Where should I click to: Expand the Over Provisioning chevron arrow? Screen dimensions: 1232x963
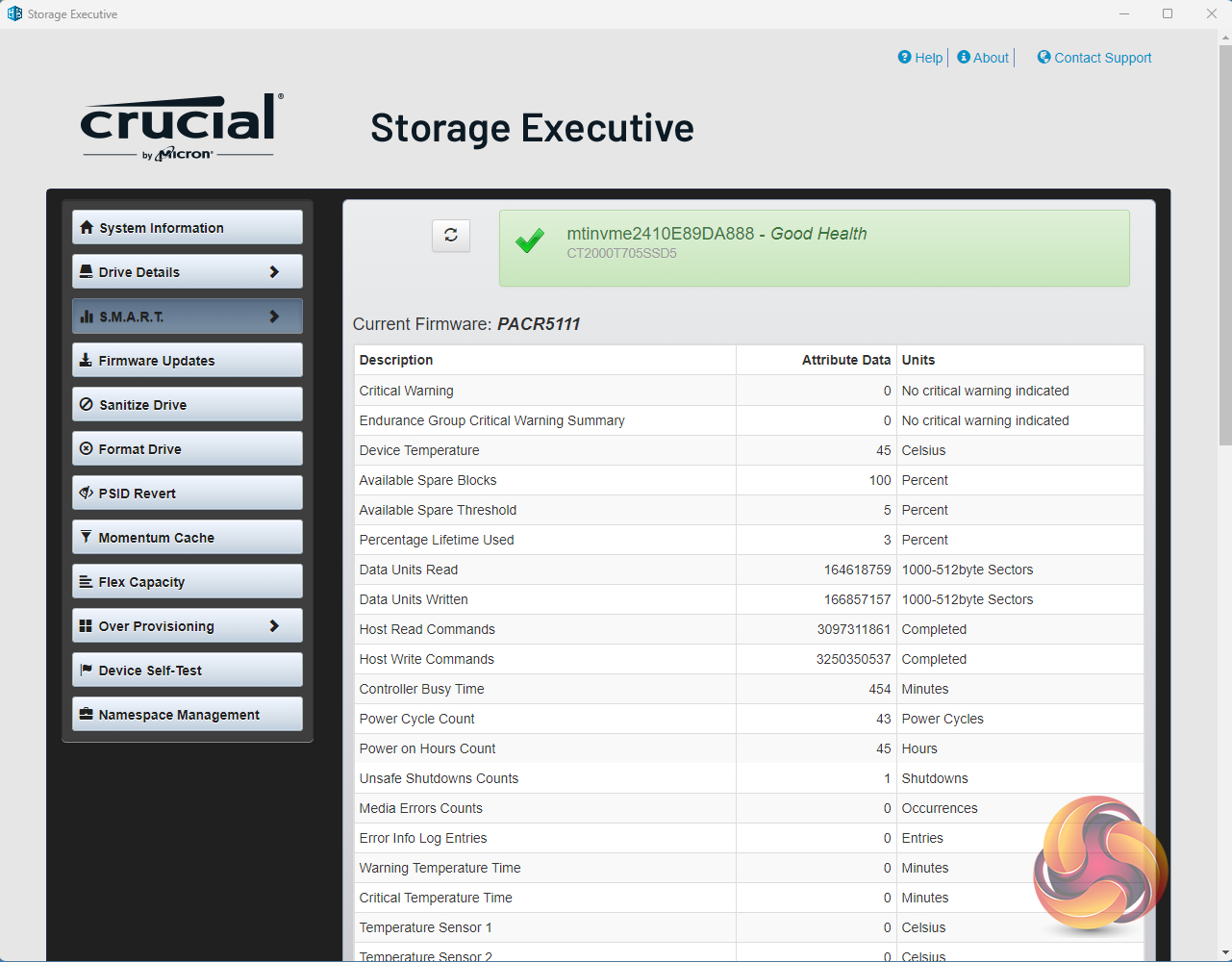click(274, 626)
